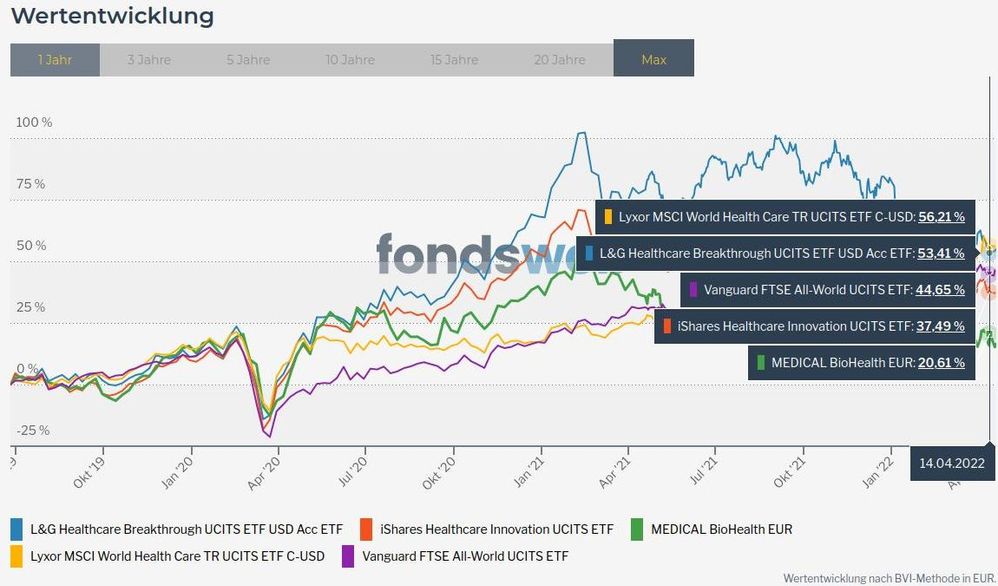This screenshot has width=998, height=586.
Task: Toggle L&G Healthcare Breakthrough legend label
Action: 186,529
